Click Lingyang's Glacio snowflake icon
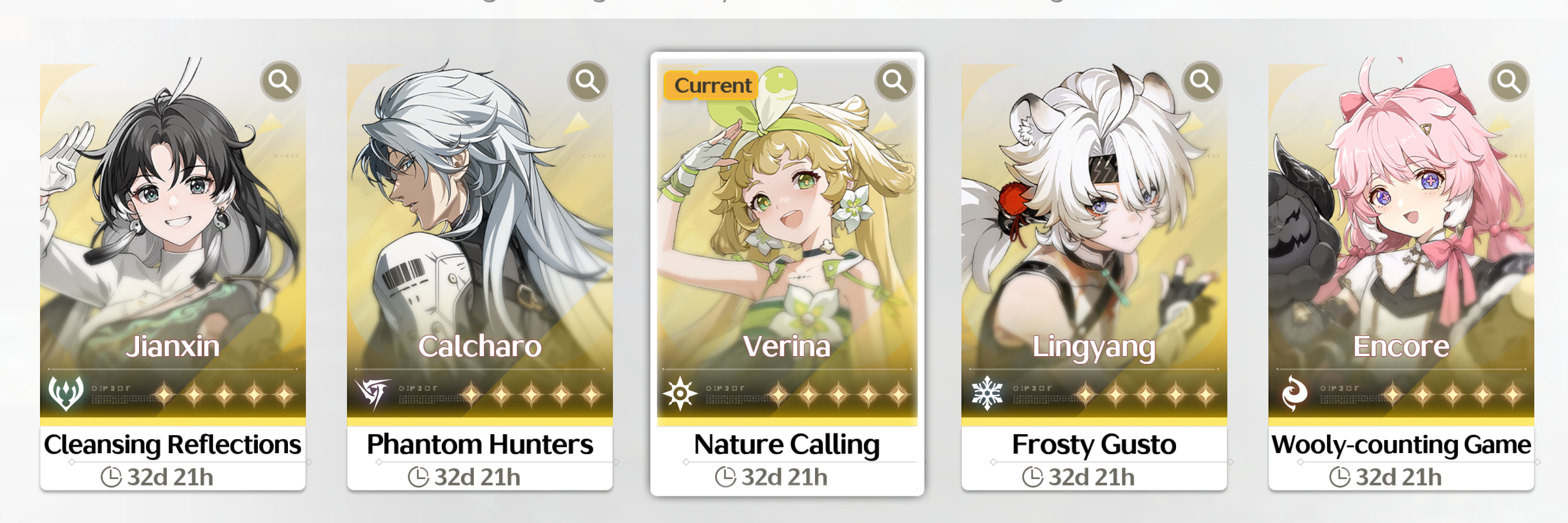 tap(987, 393)
